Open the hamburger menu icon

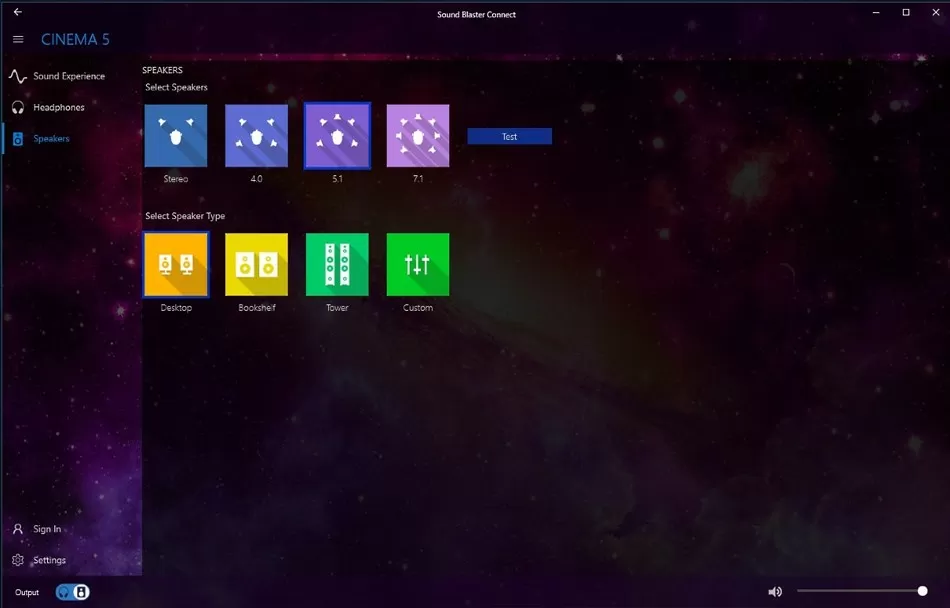click(x=18, y=39)
